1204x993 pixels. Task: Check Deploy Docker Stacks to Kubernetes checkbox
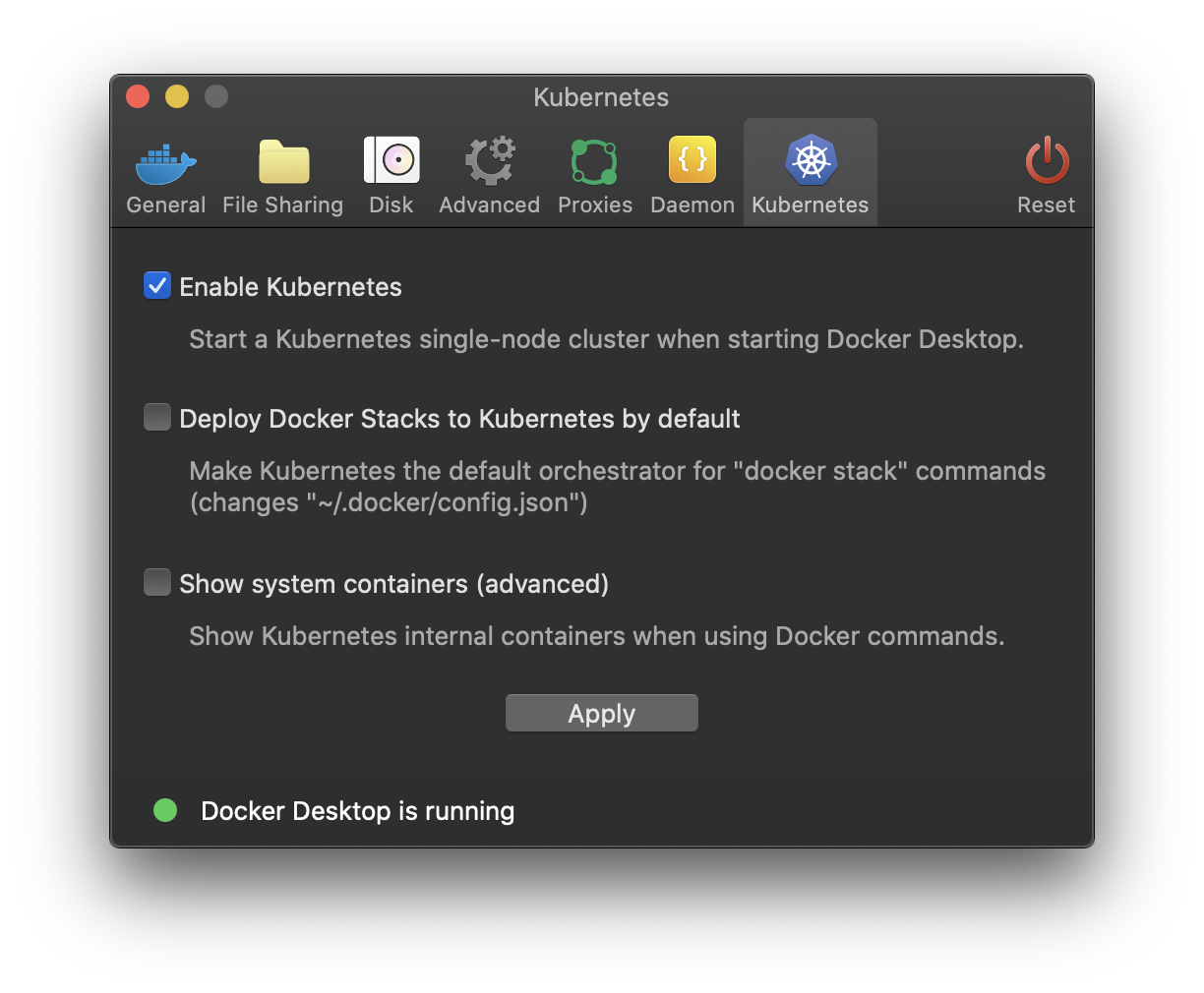pos(157,417)
